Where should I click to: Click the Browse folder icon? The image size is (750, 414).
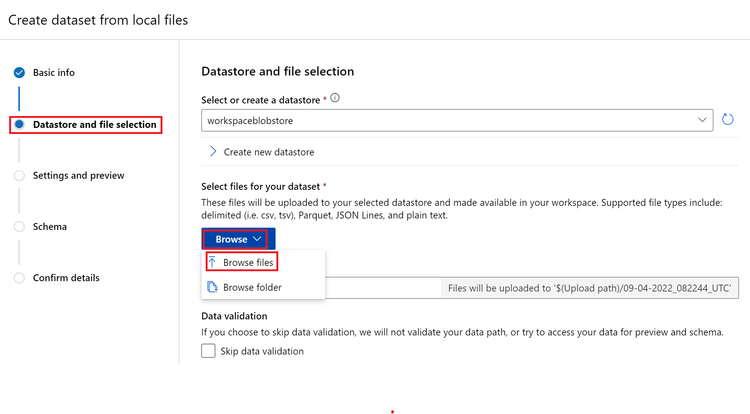212,287
